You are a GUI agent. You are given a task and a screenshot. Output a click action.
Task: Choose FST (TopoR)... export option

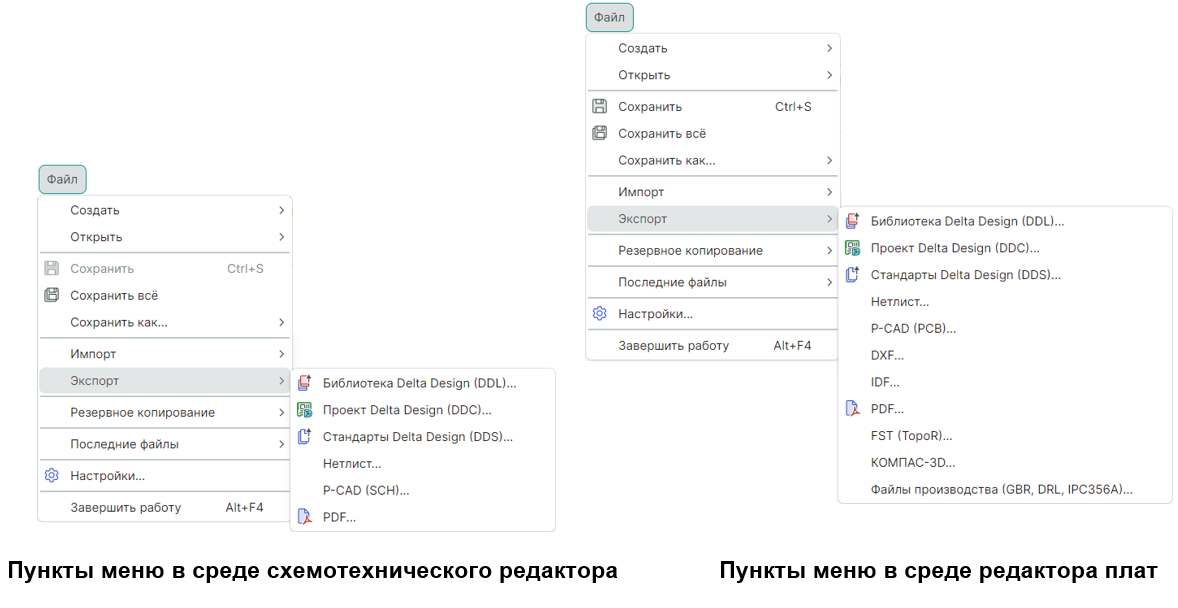(x=1005, y=435)
